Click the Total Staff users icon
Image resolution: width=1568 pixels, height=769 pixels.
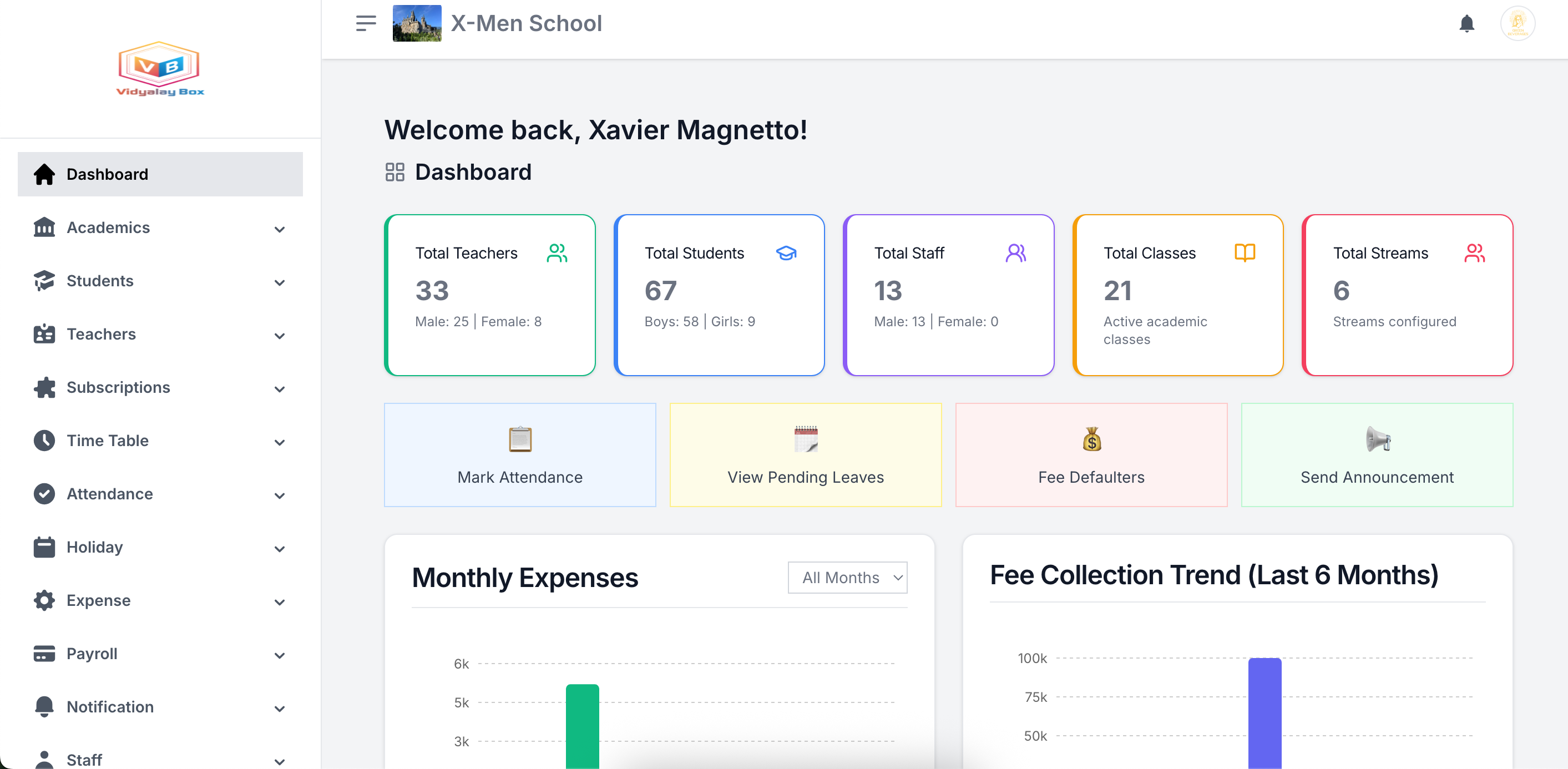tap(1016, 252)
